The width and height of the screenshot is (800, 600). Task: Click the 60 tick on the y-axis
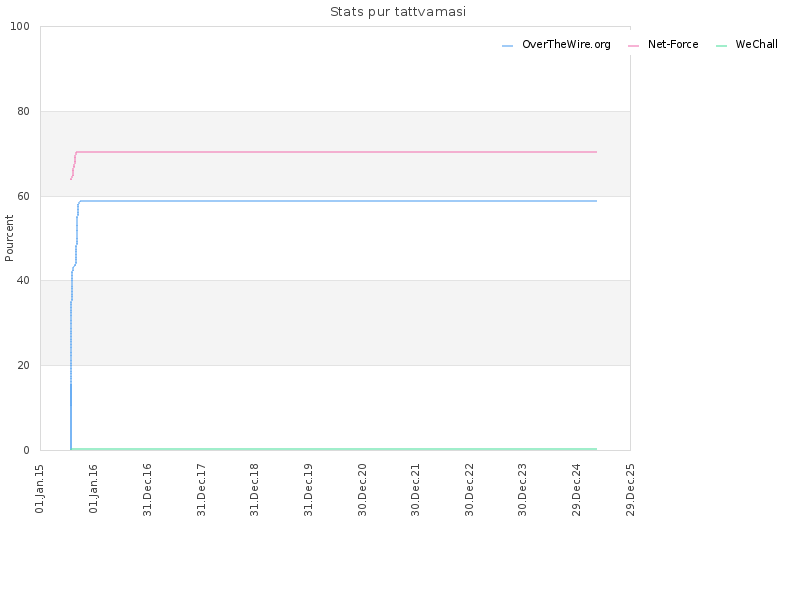pos(23,196)
